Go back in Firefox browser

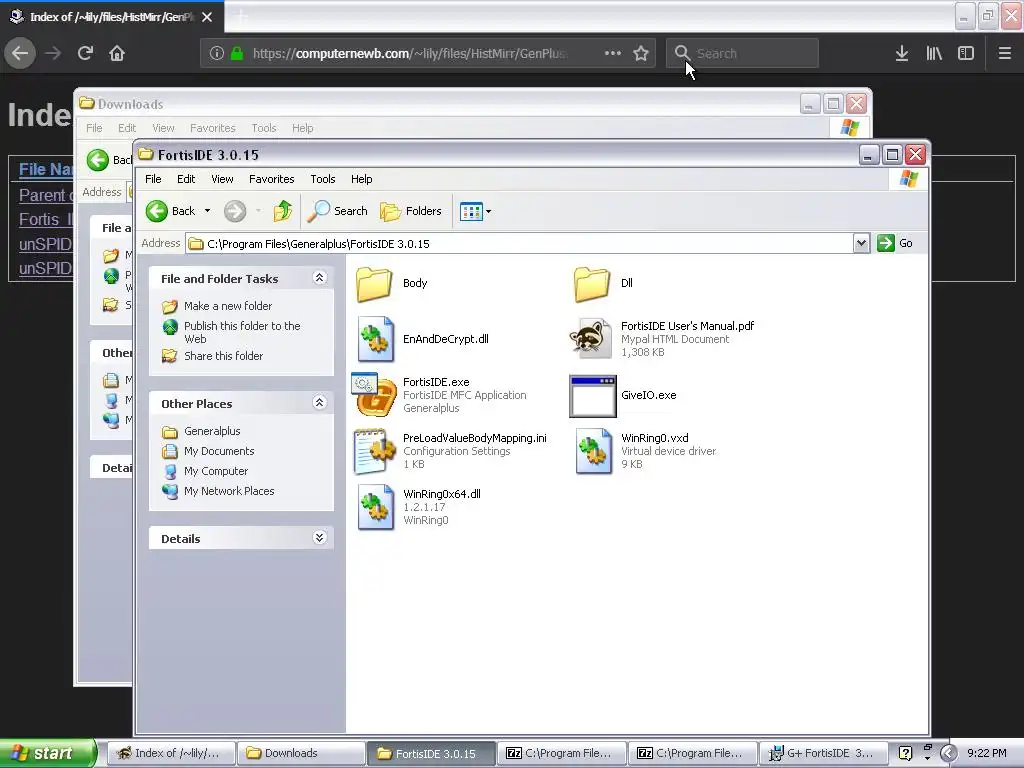20,53
